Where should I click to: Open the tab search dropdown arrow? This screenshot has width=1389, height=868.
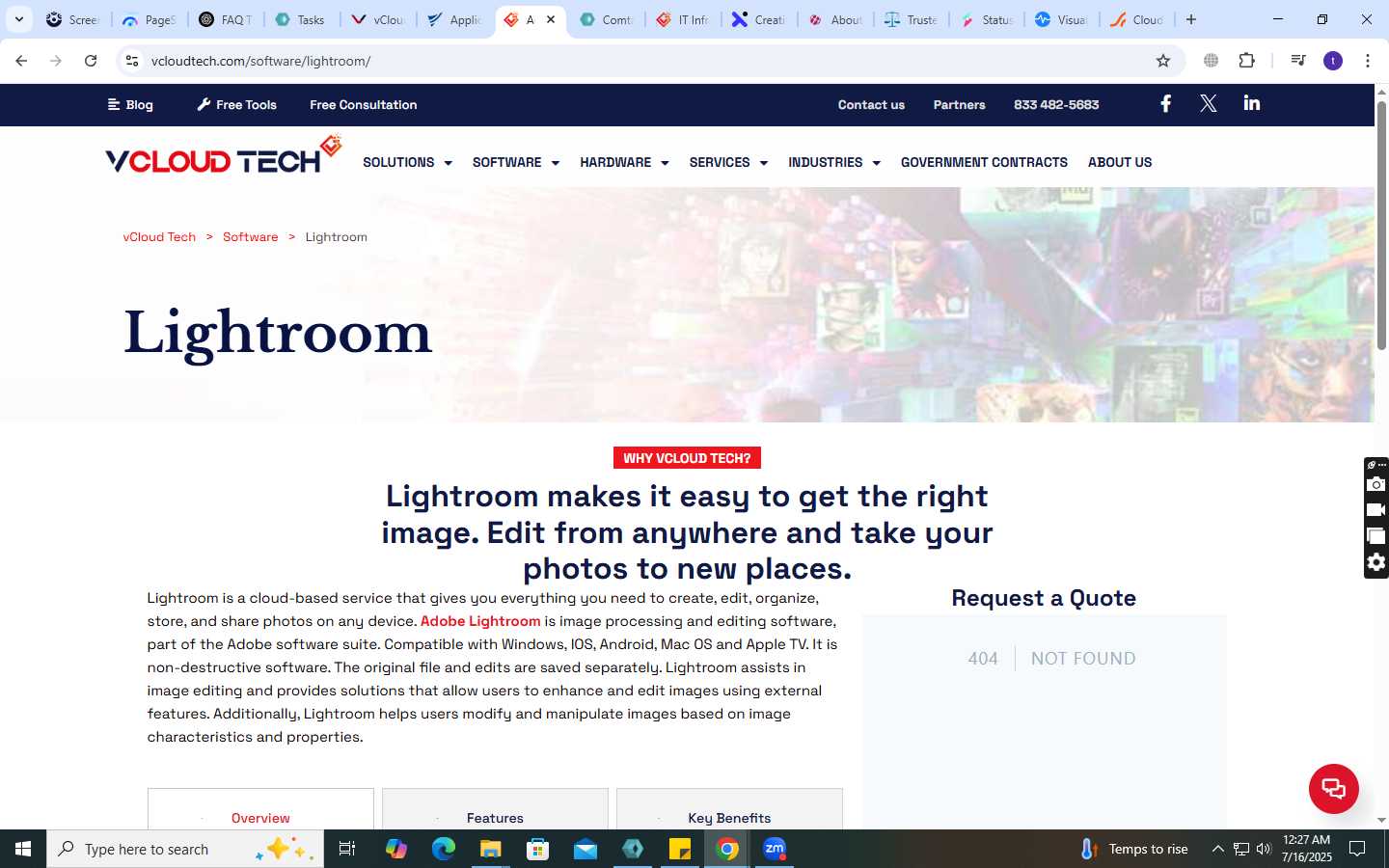19,19
